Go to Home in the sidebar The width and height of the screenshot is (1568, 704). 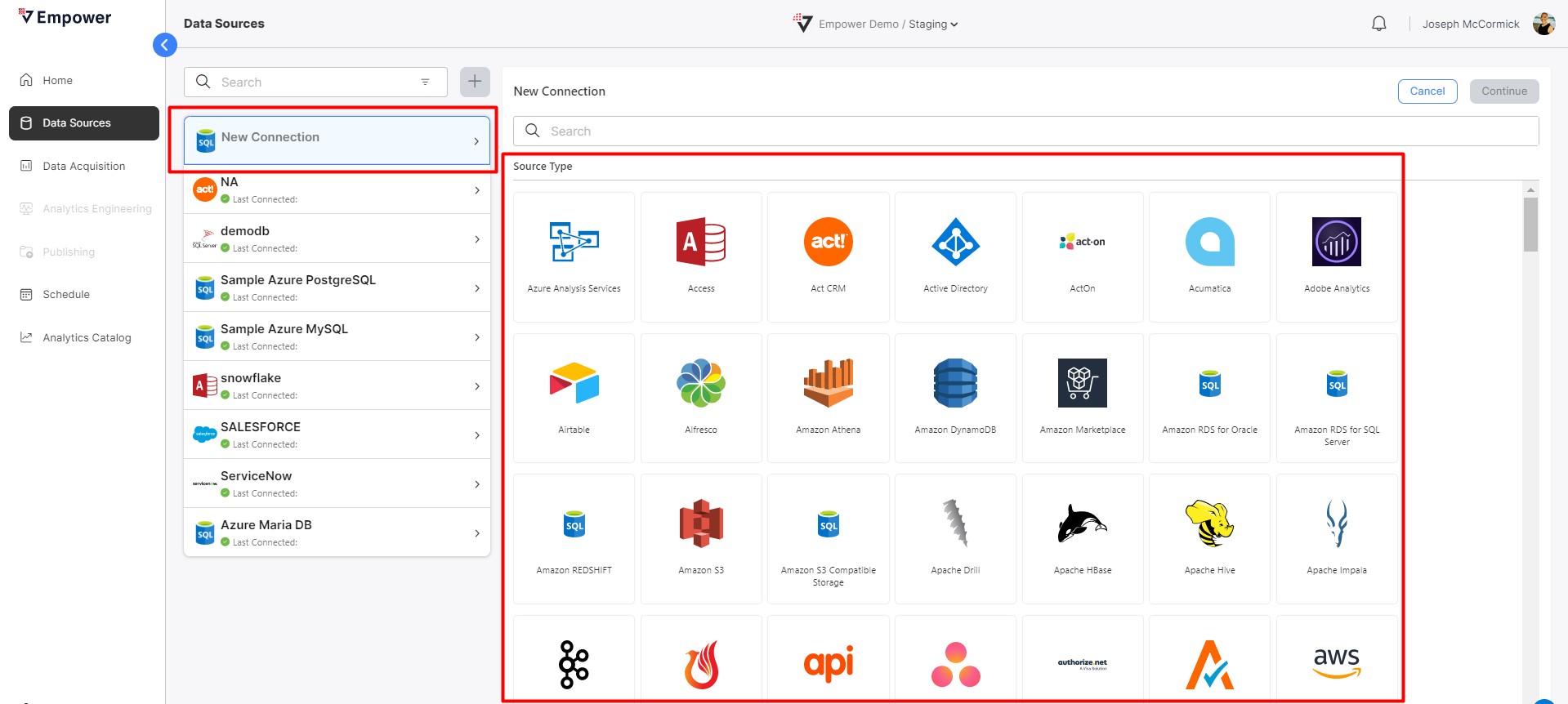[84, 80]
